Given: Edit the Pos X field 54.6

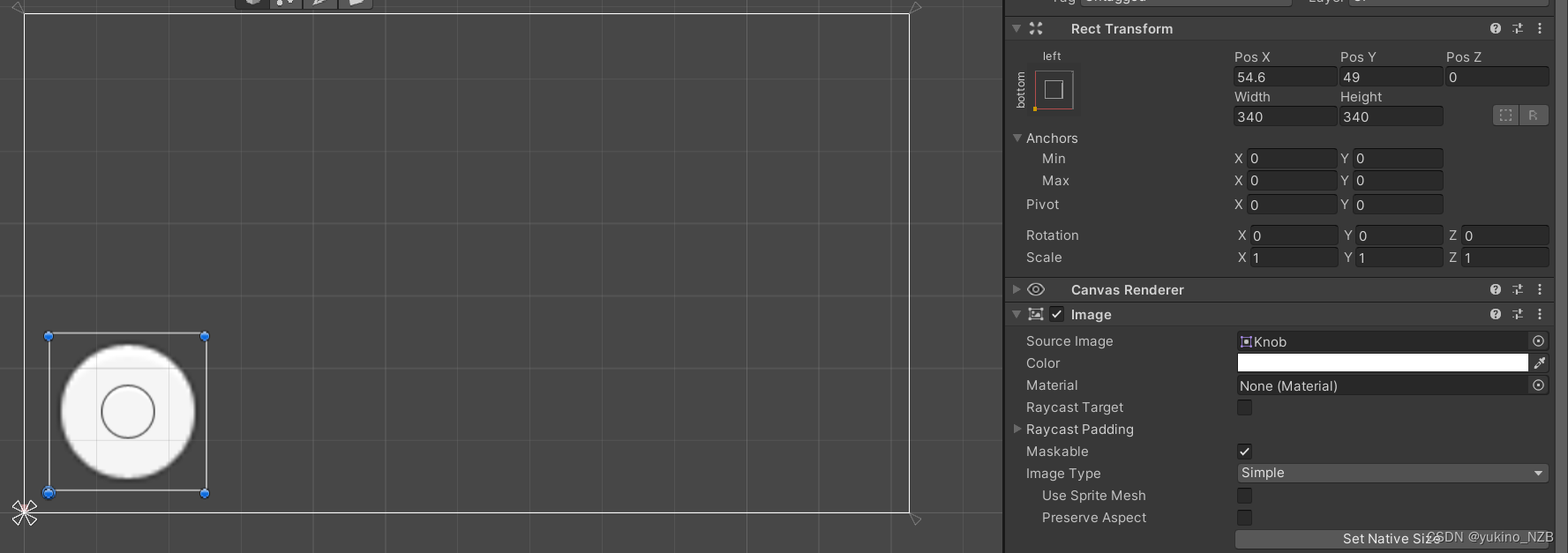Looking at the screenshot, I should click(1285, 77).
